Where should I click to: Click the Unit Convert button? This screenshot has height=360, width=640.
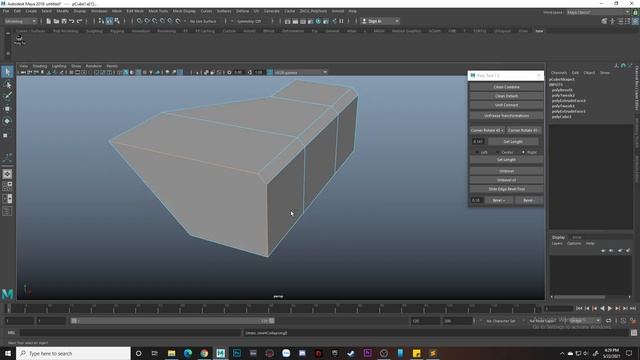506,105
